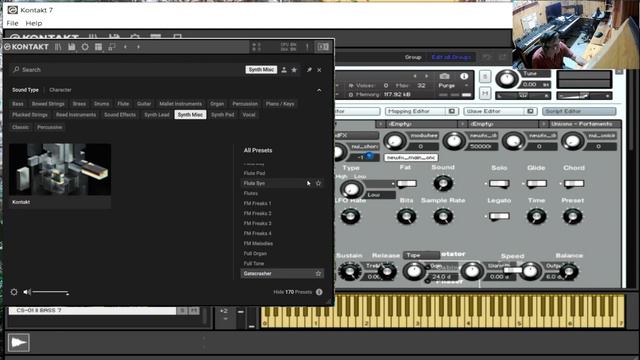The width and height of the screenshot is (640, 360).
Task: Toggle the side panel layout icon
Action: (x=323, y=47)
